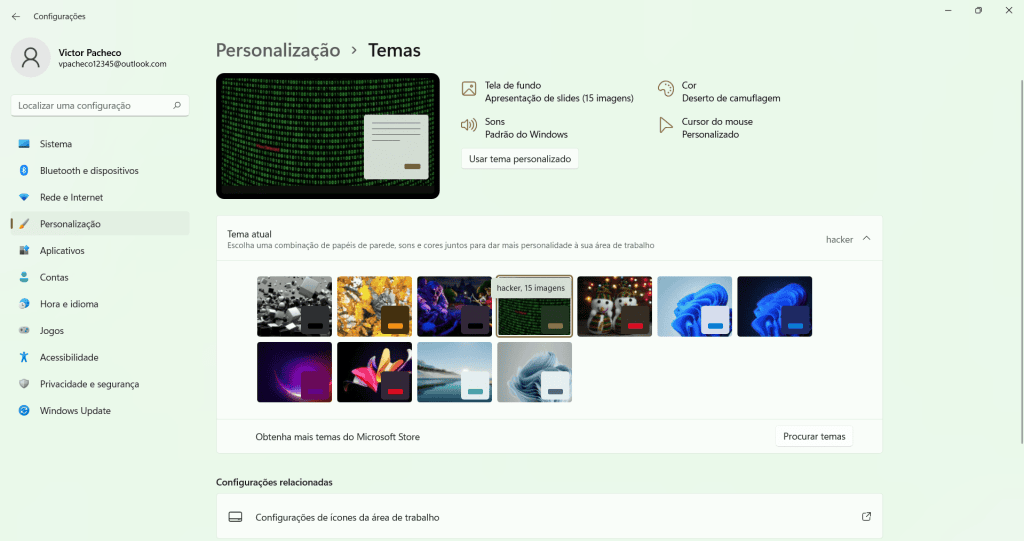The image size is (1024, 541).
Task: Select Jogos in the sidebar
Action: [100, 331]
